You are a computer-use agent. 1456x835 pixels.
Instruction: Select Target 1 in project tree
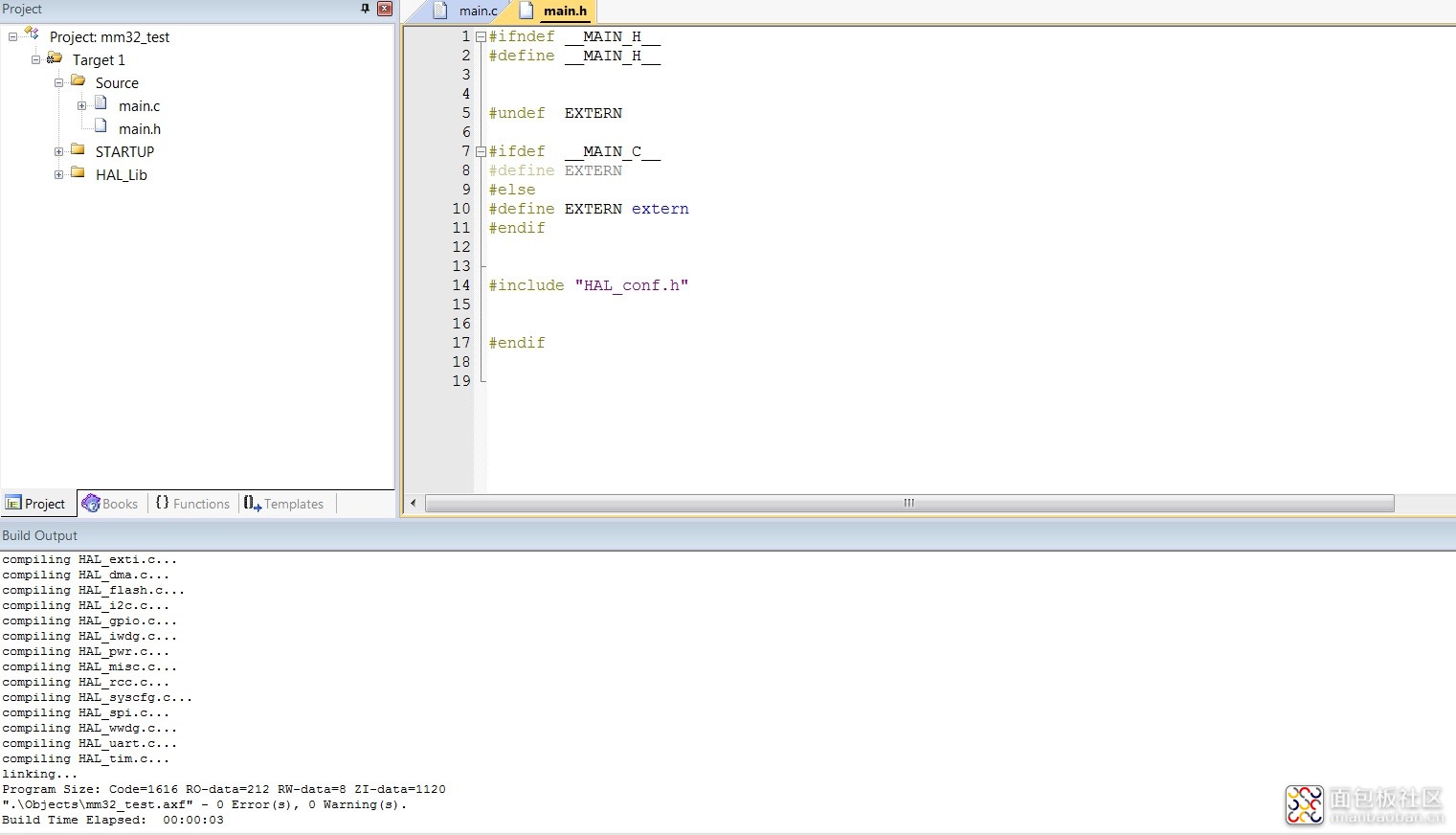click(x=99, y=60)
